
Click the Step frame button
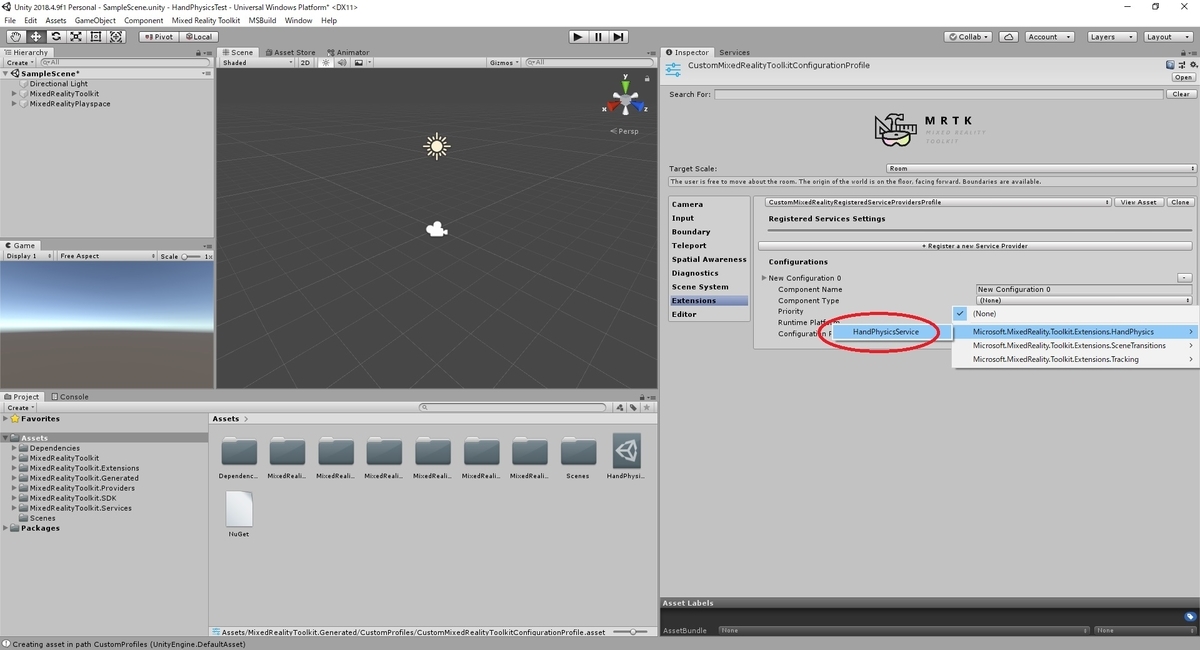pyautogui.click(x=619, y=37)
